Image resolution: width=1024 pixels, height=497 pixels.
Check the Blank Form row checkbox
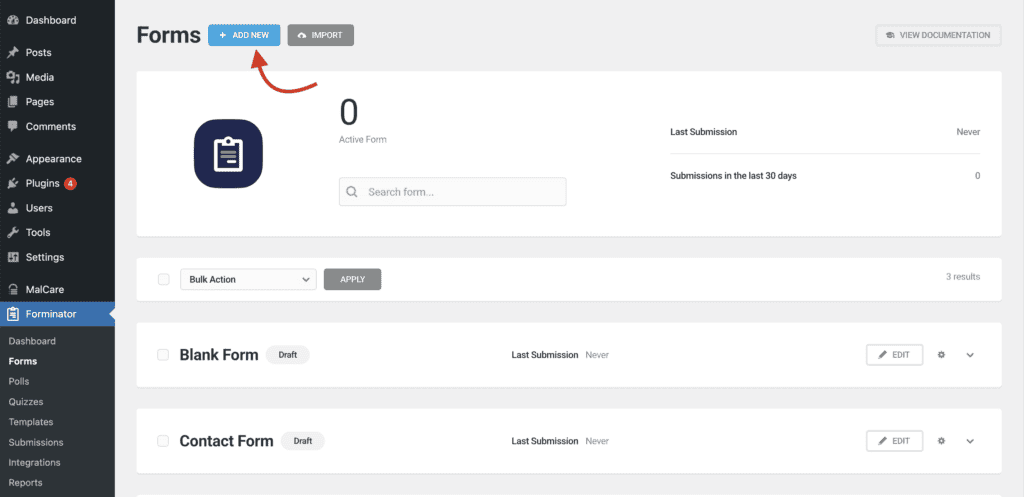tap(163, 355)
